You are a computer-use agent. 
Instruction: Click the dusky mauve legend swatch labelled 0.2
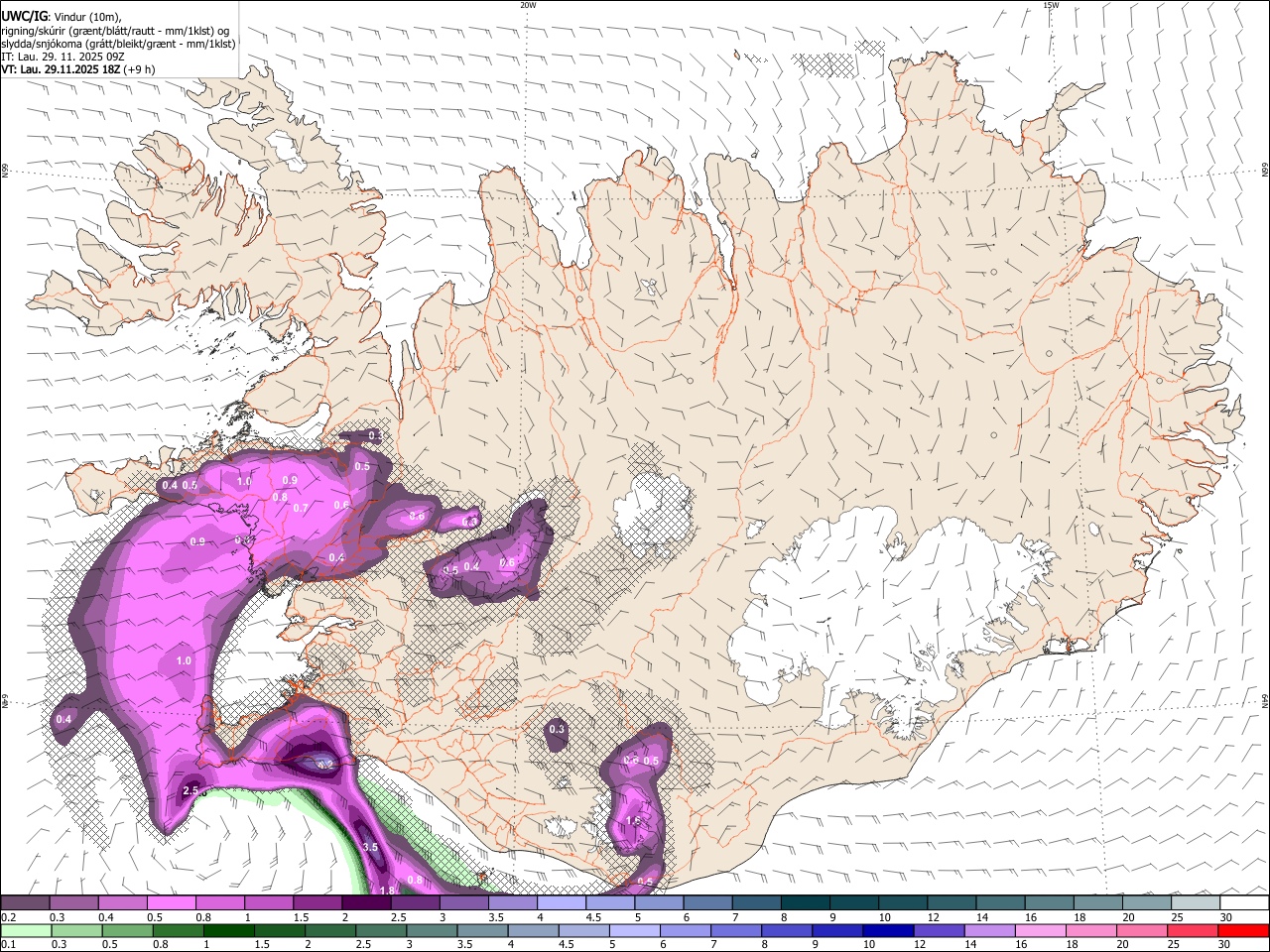click(25, 903)
